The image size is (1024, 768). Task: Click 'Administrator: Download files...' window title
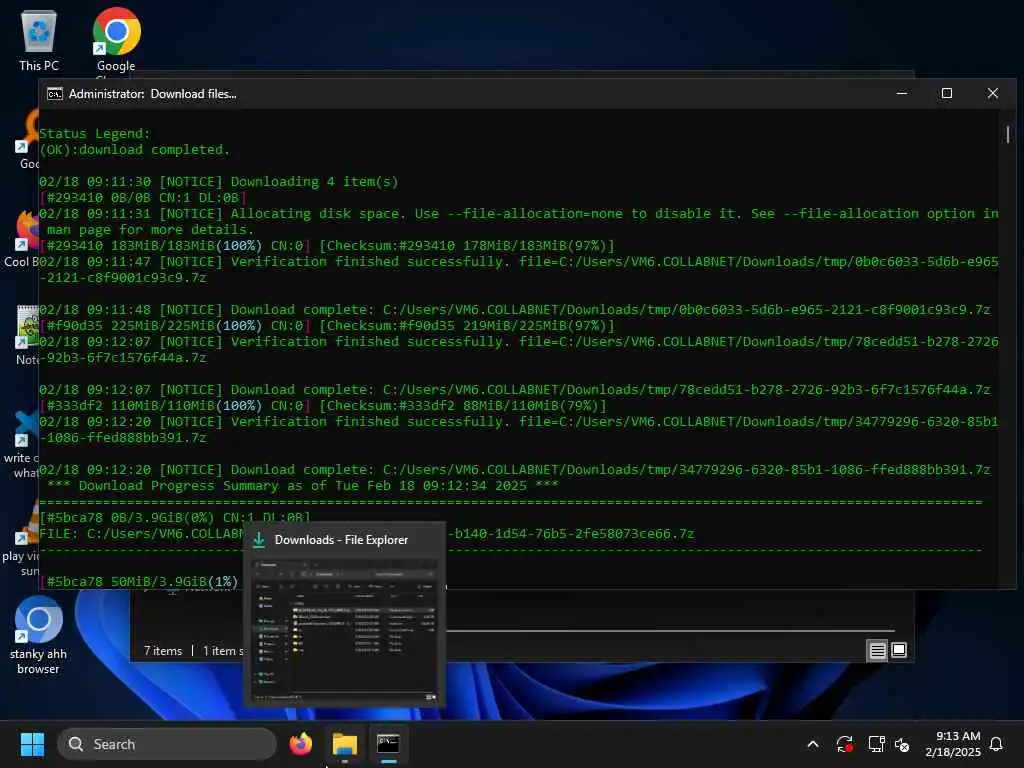pos(153,94)
